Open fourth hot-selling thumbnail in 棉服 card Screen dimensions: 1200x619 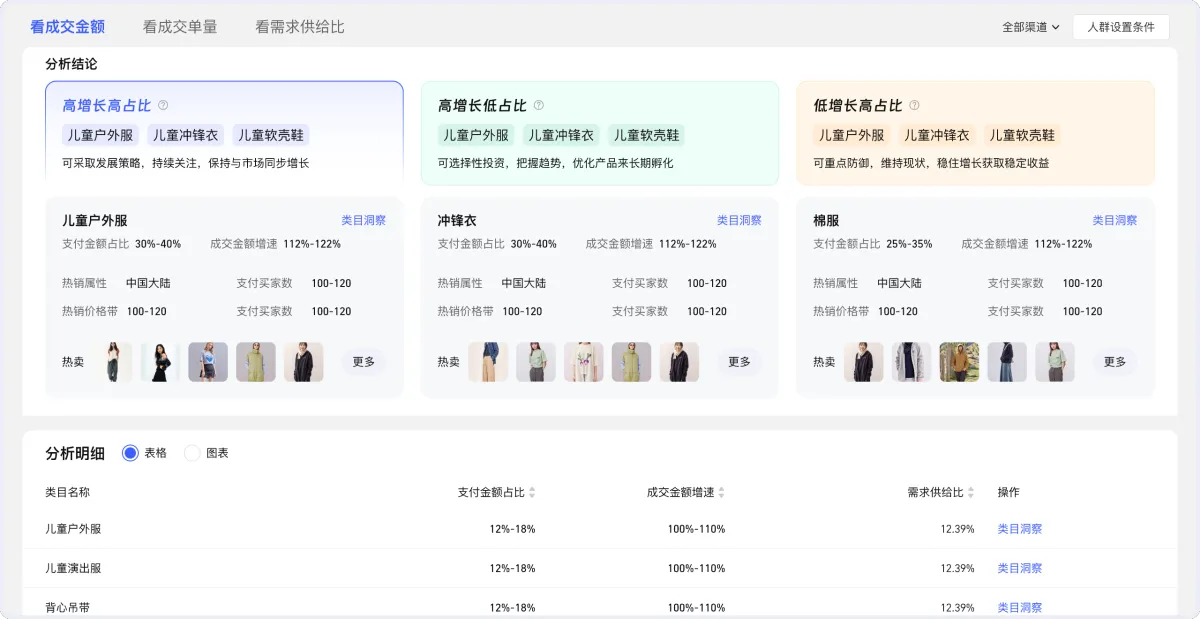[x=1007, y=362]
